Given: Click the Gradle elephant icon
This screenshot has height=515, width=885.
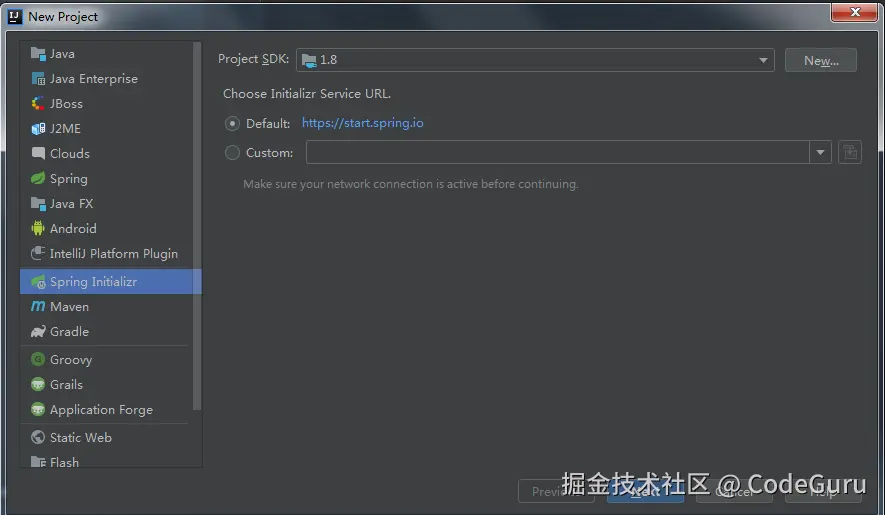Looking at the screenshot, I should pos(38,331).
